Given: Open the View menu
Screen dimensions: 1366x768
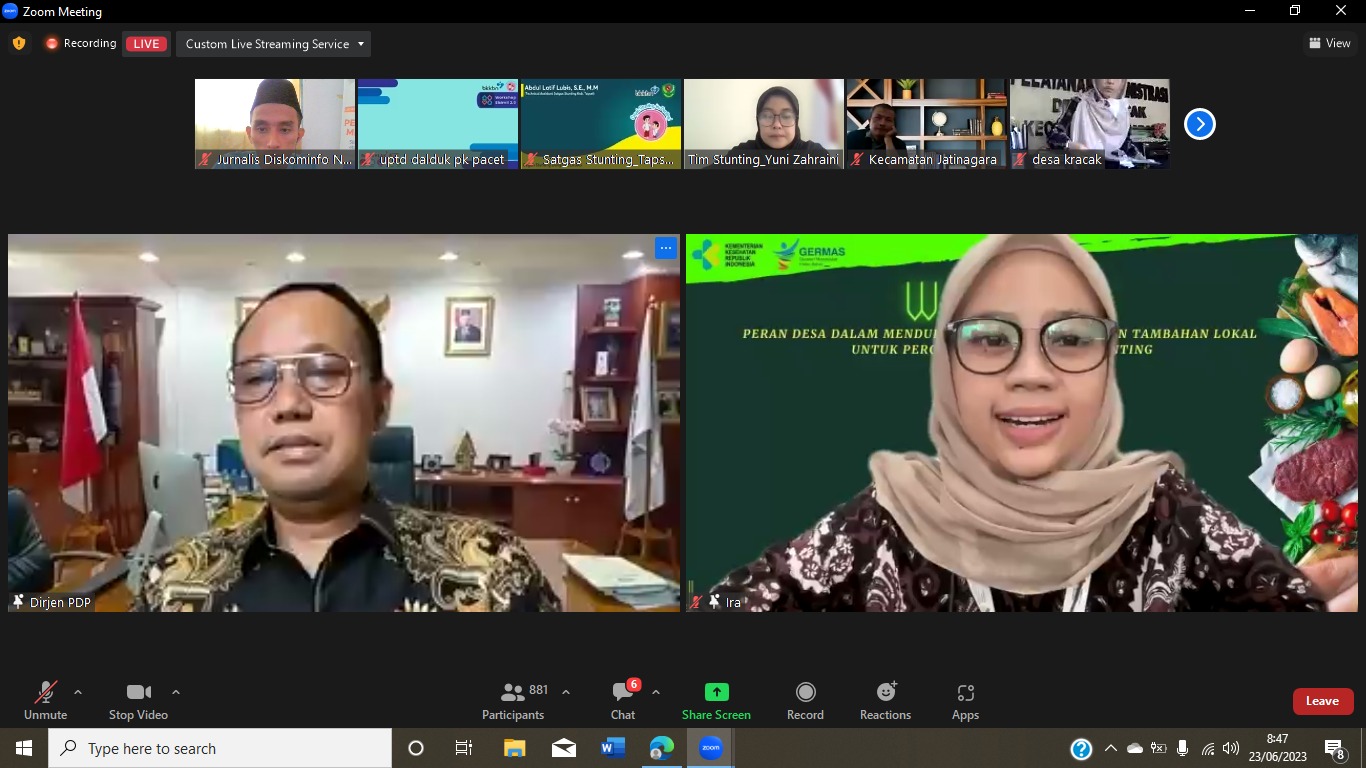Looking at the screenshot, I should point(1331,43).
